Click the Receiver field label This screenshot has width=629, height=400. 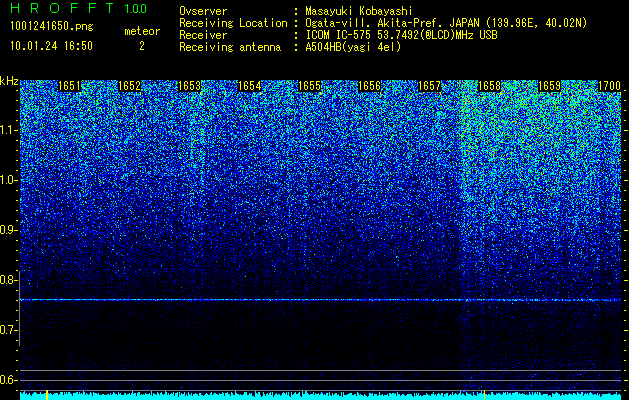(203, 35)
